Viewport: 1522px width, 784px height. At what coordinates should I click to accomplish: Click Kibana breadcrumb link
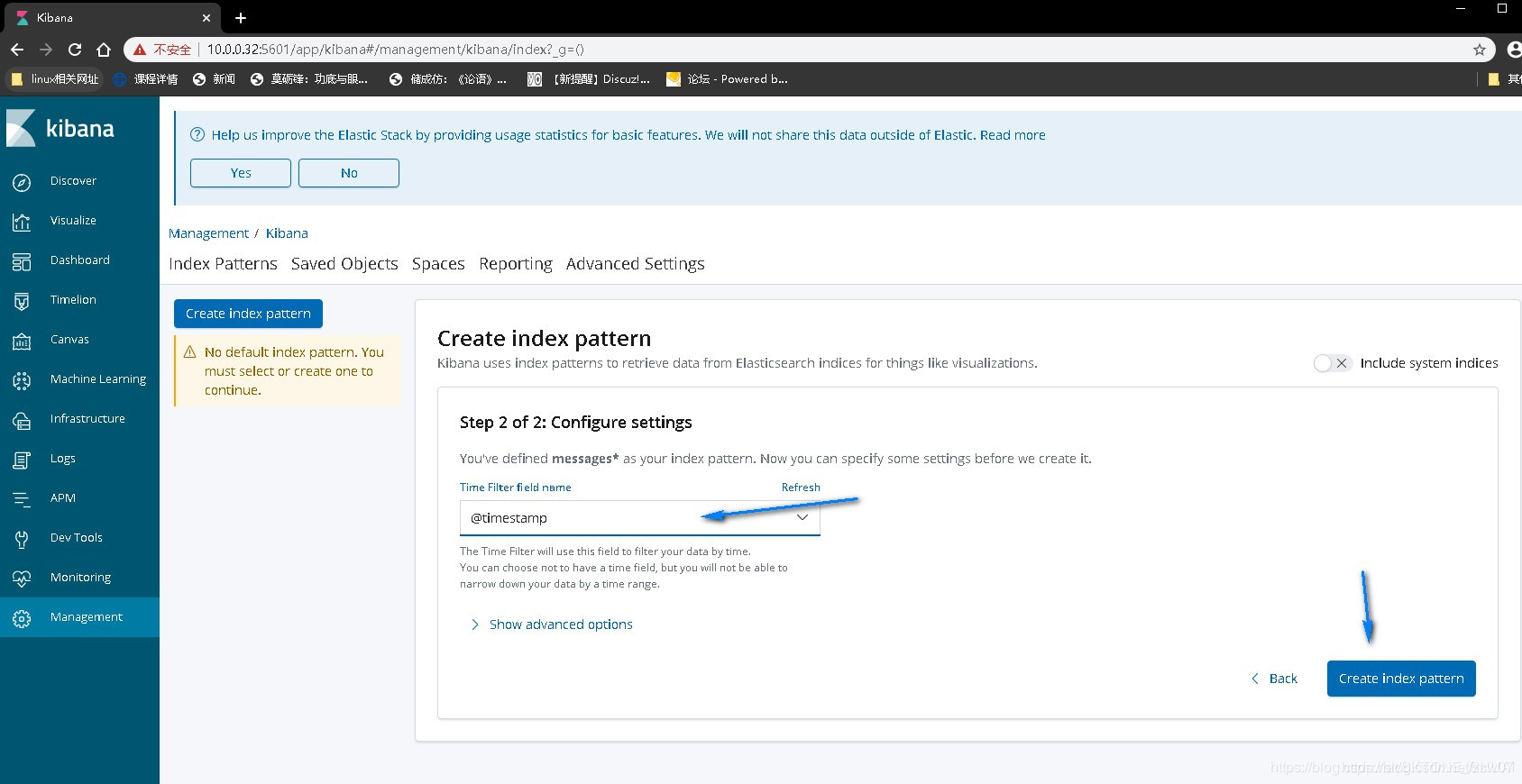(287, 233)
